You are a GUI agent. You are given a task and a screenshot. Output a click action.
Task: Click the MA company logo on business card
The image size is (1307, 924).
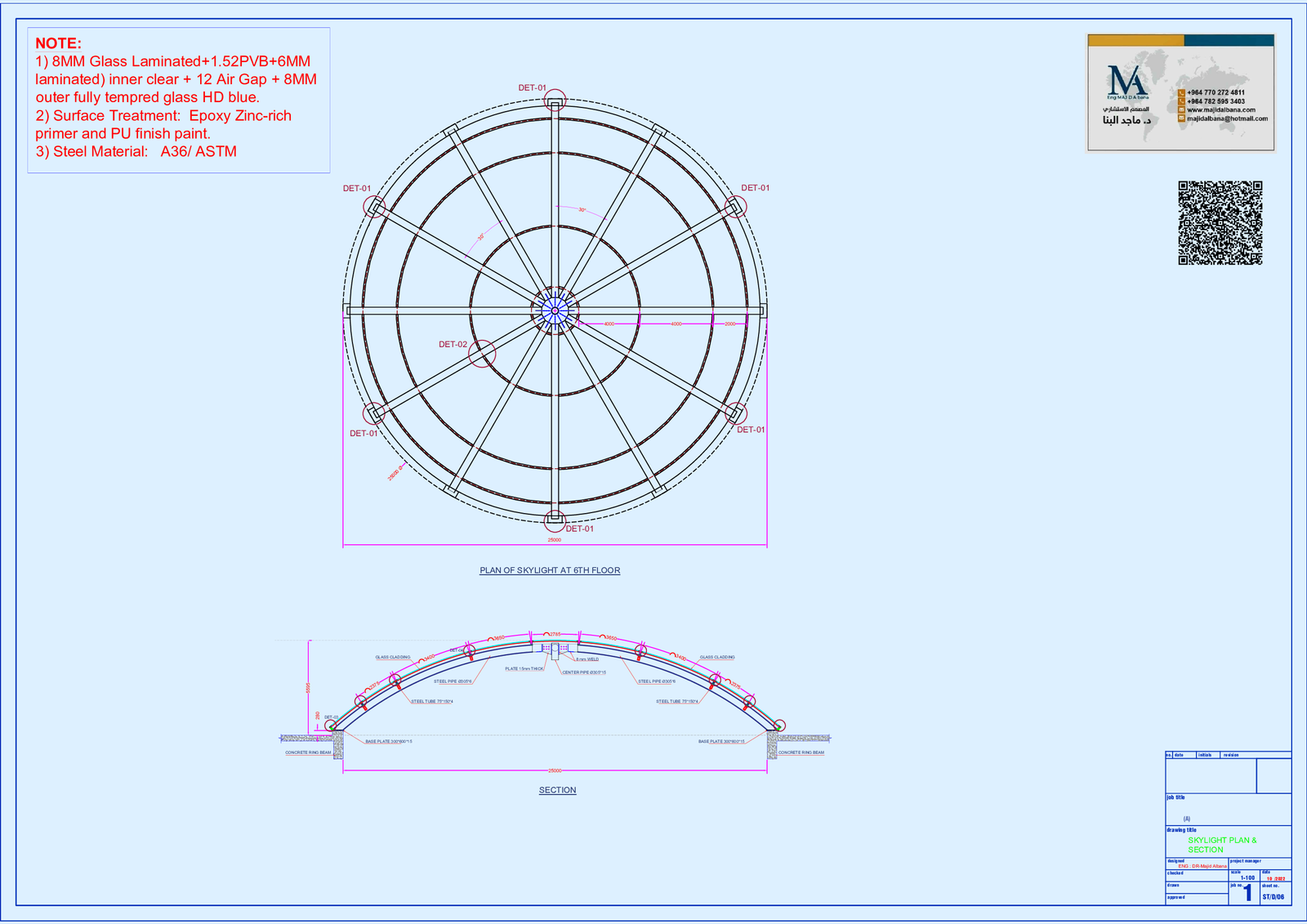coord(1127,82)
